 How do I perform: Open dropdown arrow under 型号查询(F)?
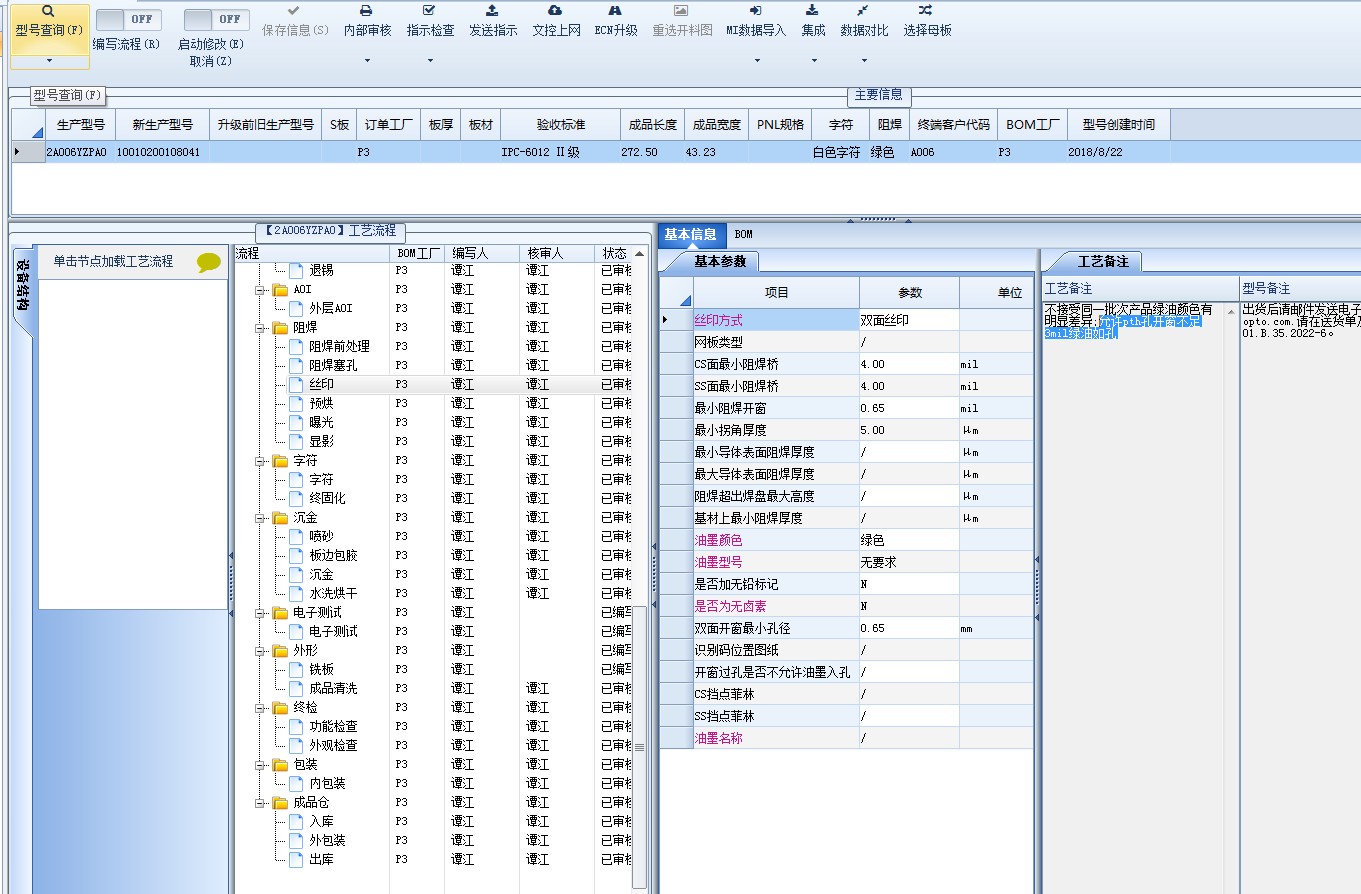pos(49,60)
